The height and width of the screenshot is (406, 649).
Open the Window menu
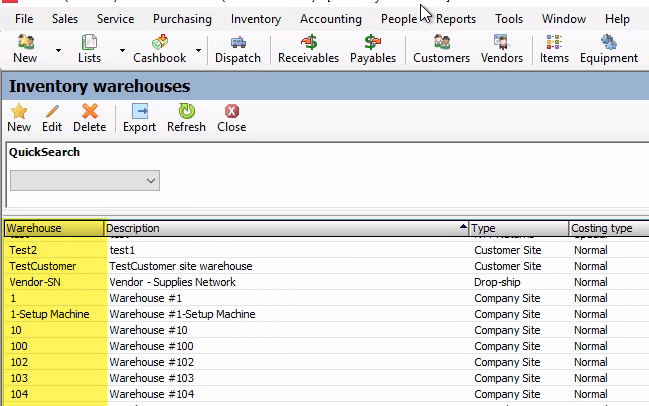[x=564, y=19]
